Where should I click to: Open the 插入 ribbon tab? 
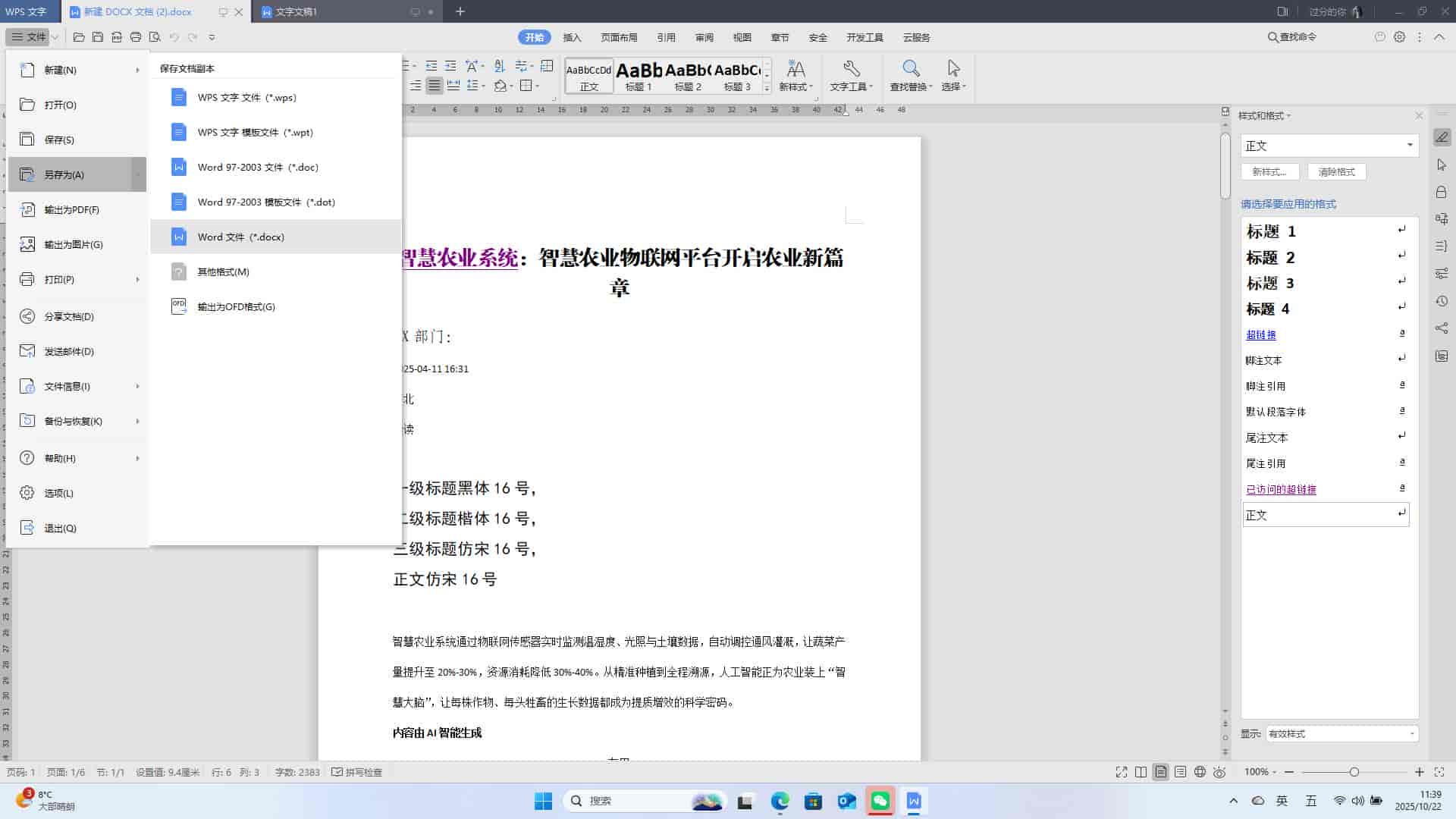click(572, 37)
